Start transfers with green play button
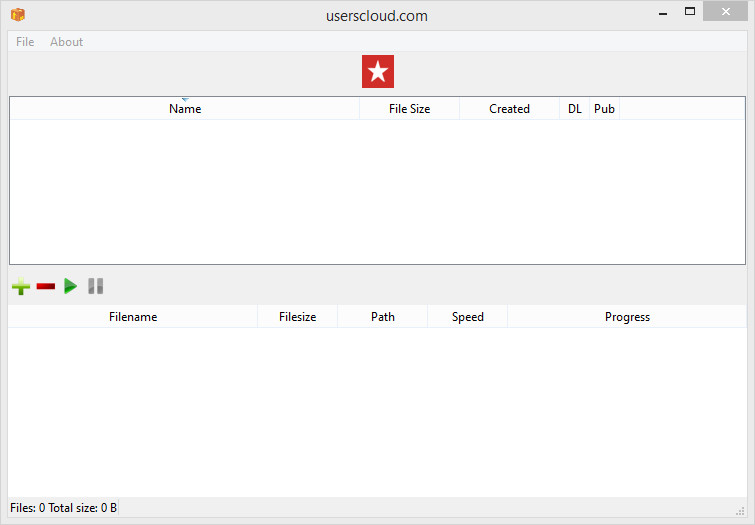The width and height of the screenshot is (755, 525). click(x=70, y=286)
